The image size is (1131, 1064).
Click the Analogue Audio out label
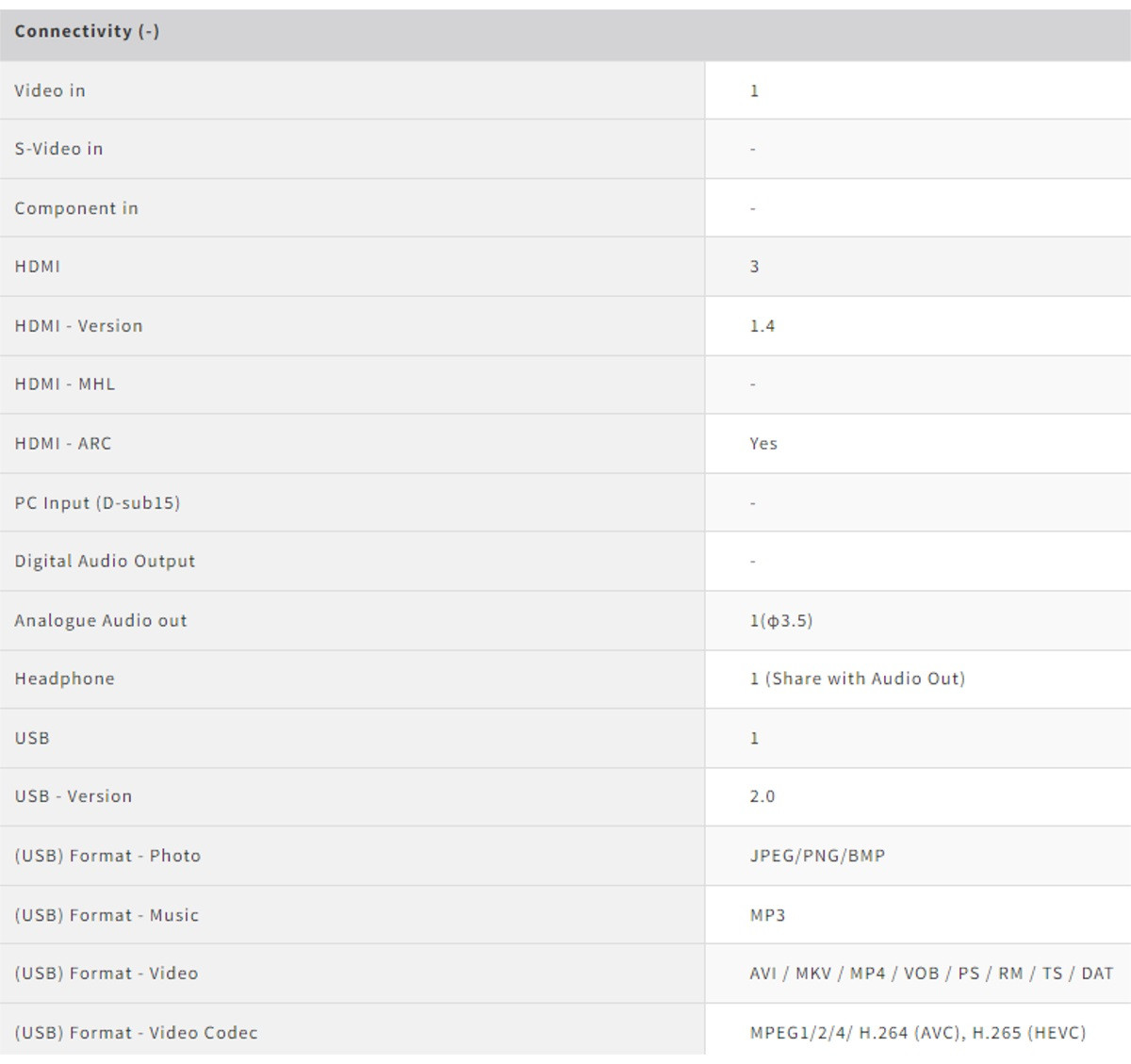click(x=101, y=620)
